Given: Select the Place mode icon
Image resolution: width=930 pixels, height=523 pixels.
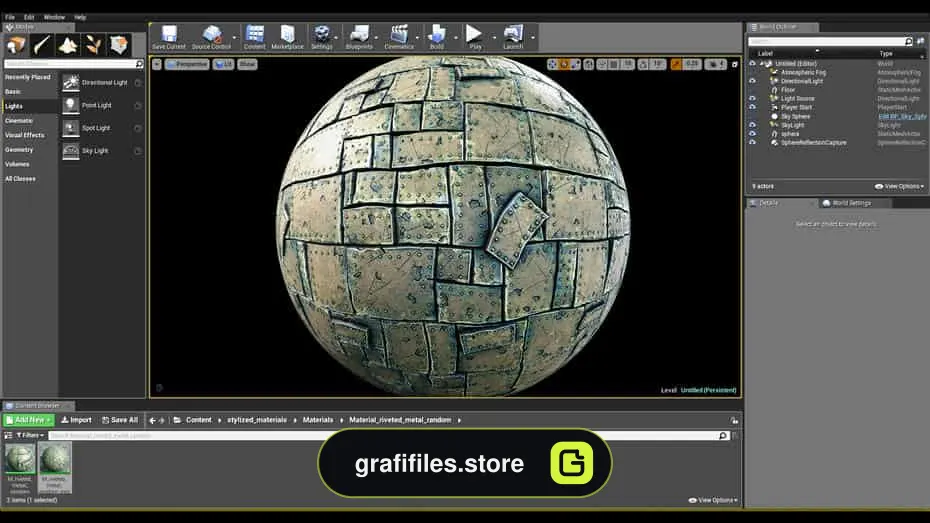Looking at the screenshot, I should coord(16,45).
